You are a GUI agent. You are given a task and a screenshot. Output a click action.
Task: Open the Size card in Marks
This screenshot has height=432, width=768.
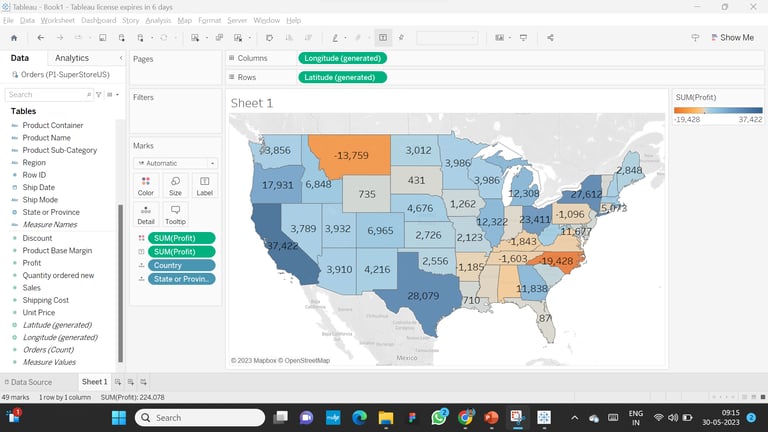coord(175,186)
